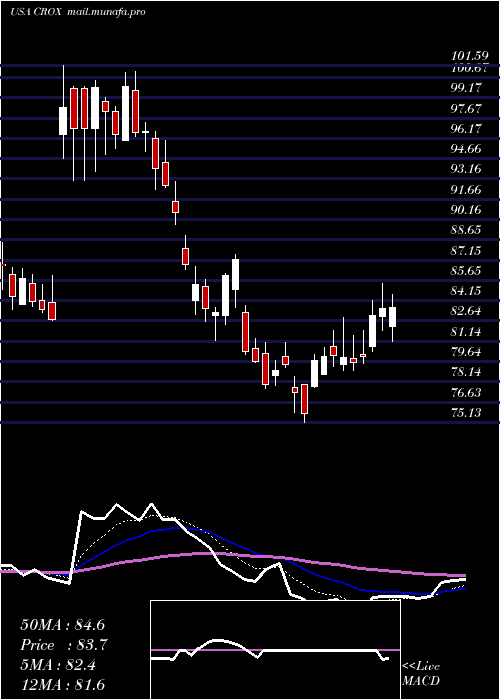Select the 88.65 price axis label
Image resolution: width=500 pixels, height=700 pixels.
coord(466,230)
